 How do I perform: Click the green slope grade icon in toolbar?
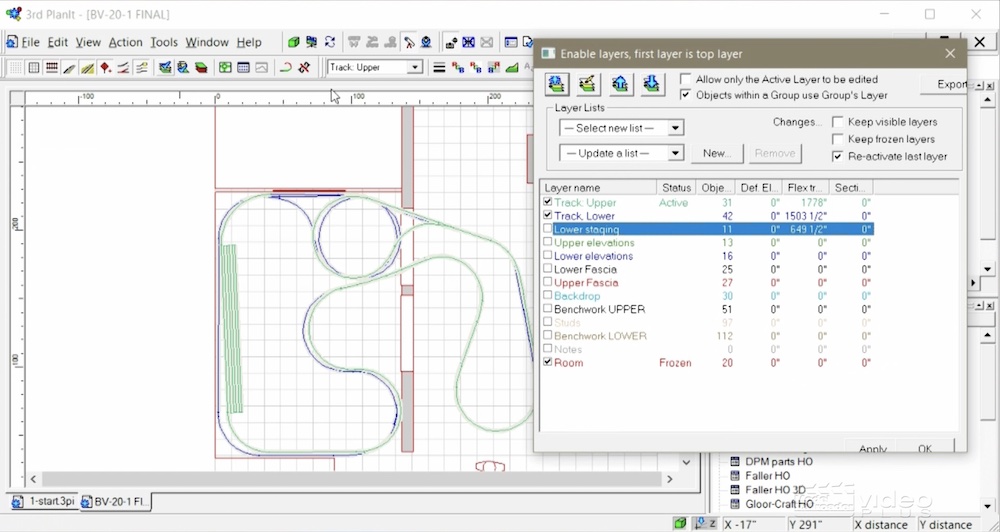click(511, 68)
